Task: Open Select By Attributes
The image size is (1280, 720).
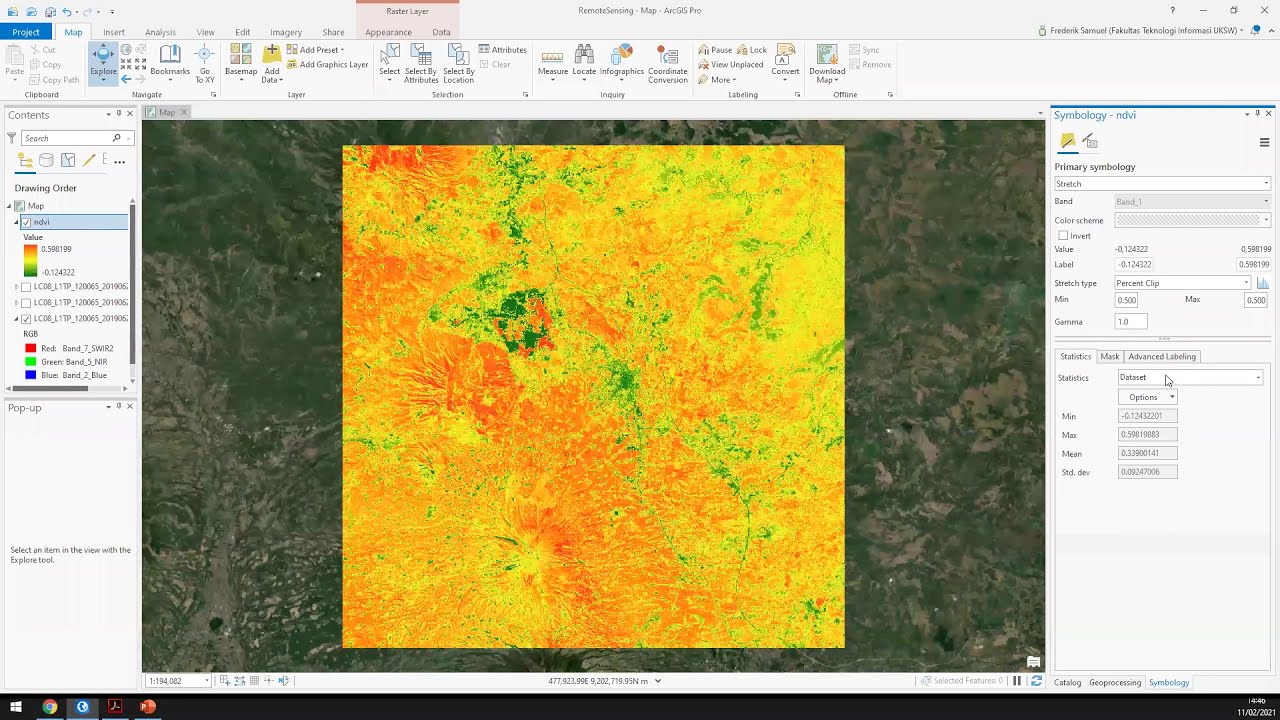Action: 421,62
